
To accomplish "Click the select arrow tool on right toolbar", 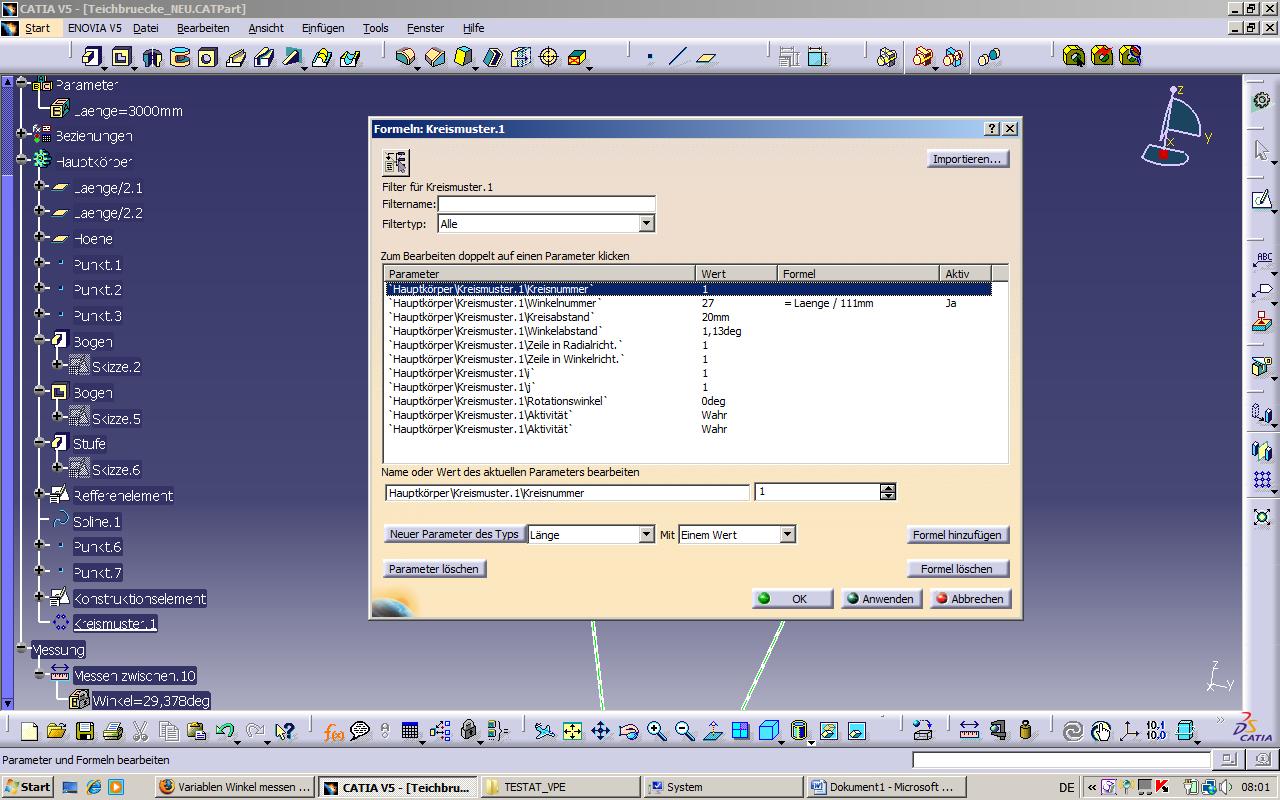I will point(1262,150).
